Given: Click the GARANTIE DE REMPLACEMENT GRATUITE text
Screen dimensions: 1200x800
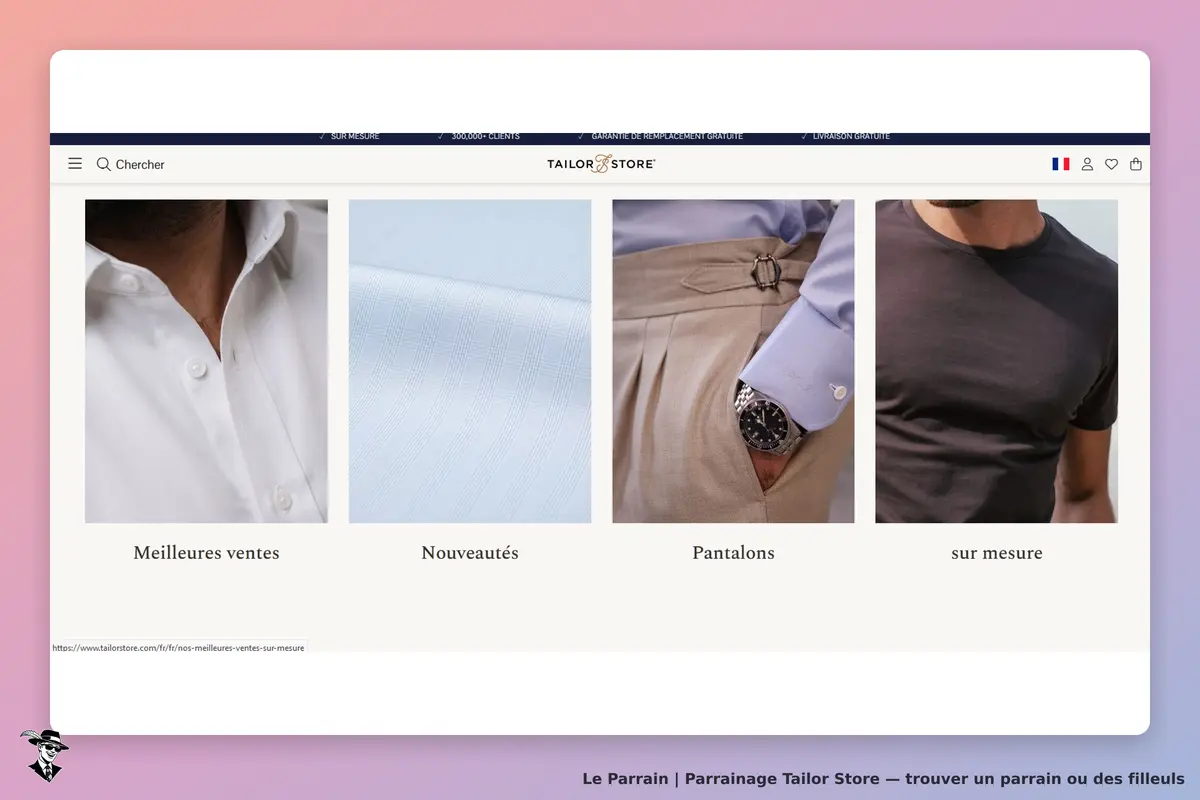Looking at the screenshot, I should point(667,137).
